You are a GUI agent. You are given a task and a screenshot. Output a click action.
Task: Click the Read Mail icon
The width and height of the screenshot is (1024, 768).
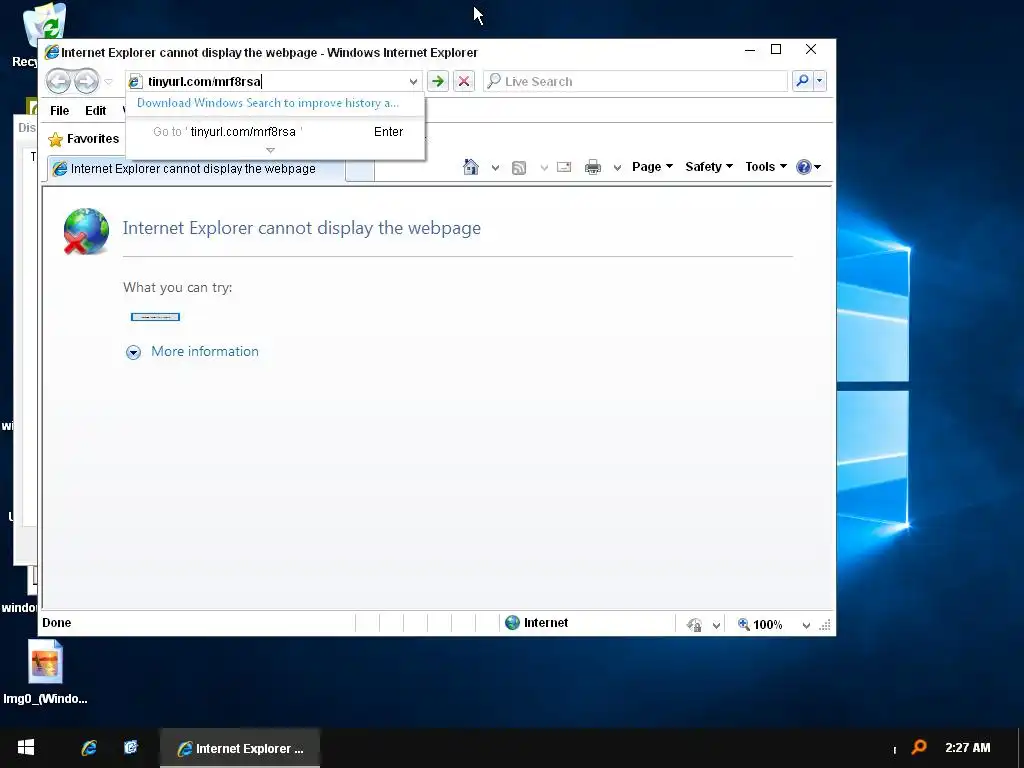pos(564,167)
